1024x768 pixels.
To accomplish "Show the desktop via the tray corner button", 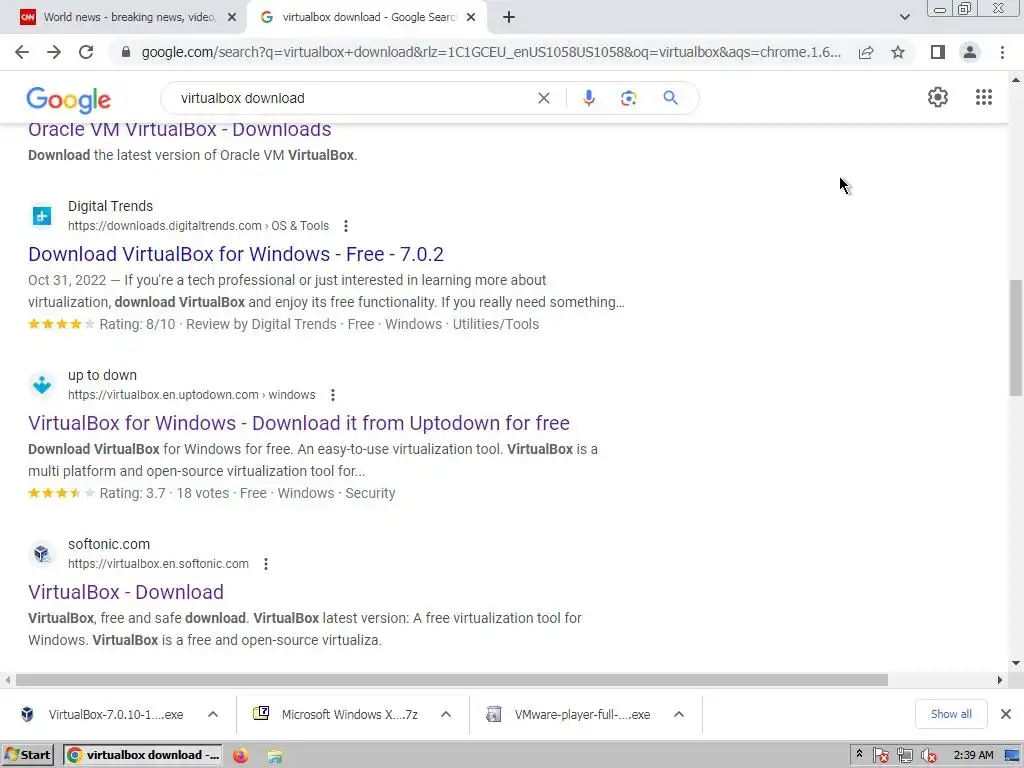I will pos(1012,755).
